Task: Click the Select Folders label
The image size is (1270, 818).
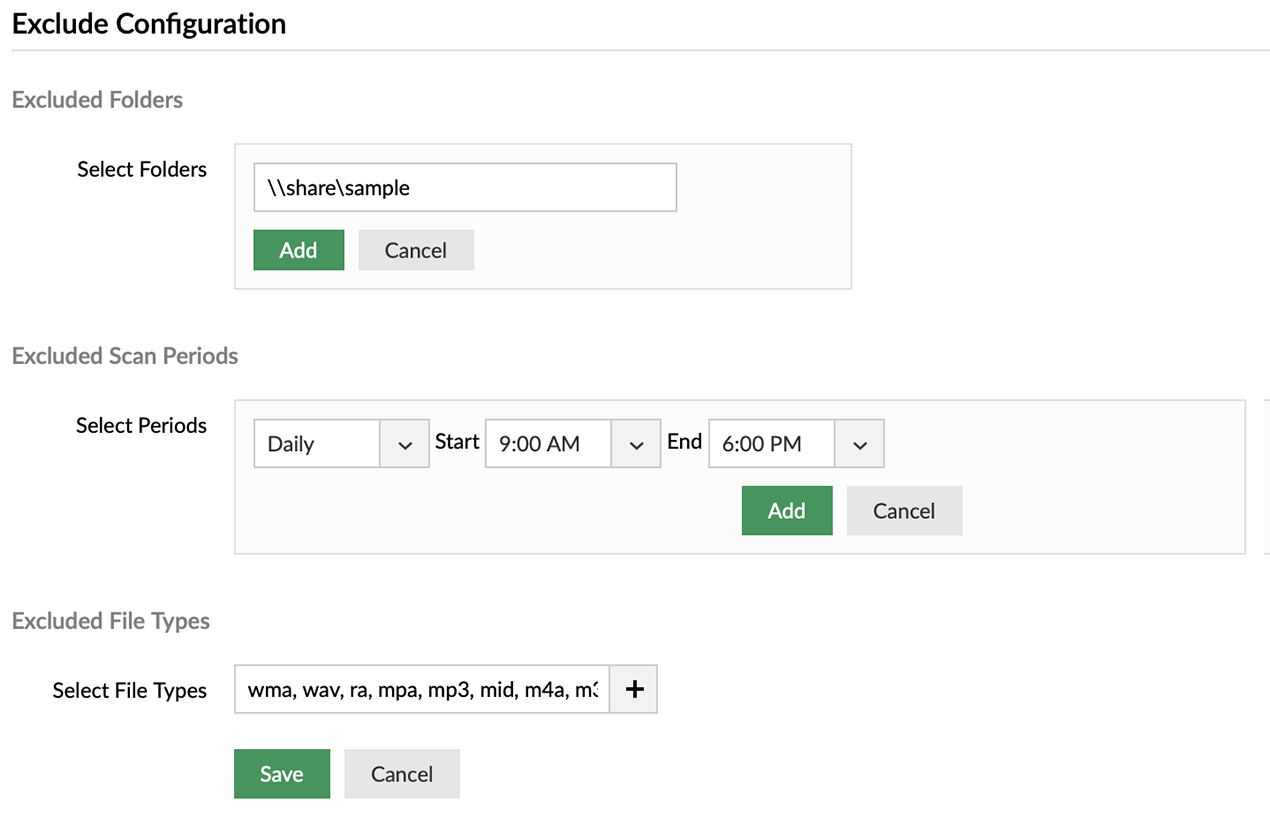Action: tap(142, 170)
